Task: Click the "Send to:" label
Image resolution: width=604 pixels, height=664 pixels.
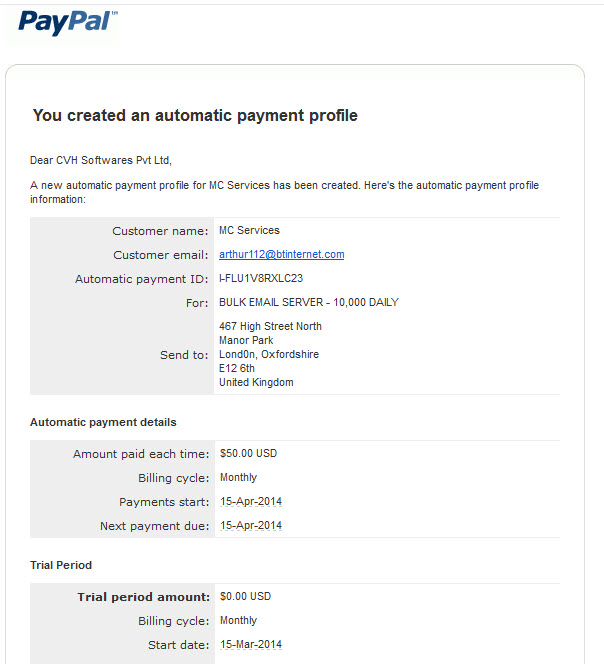Action: click(184, 355)
